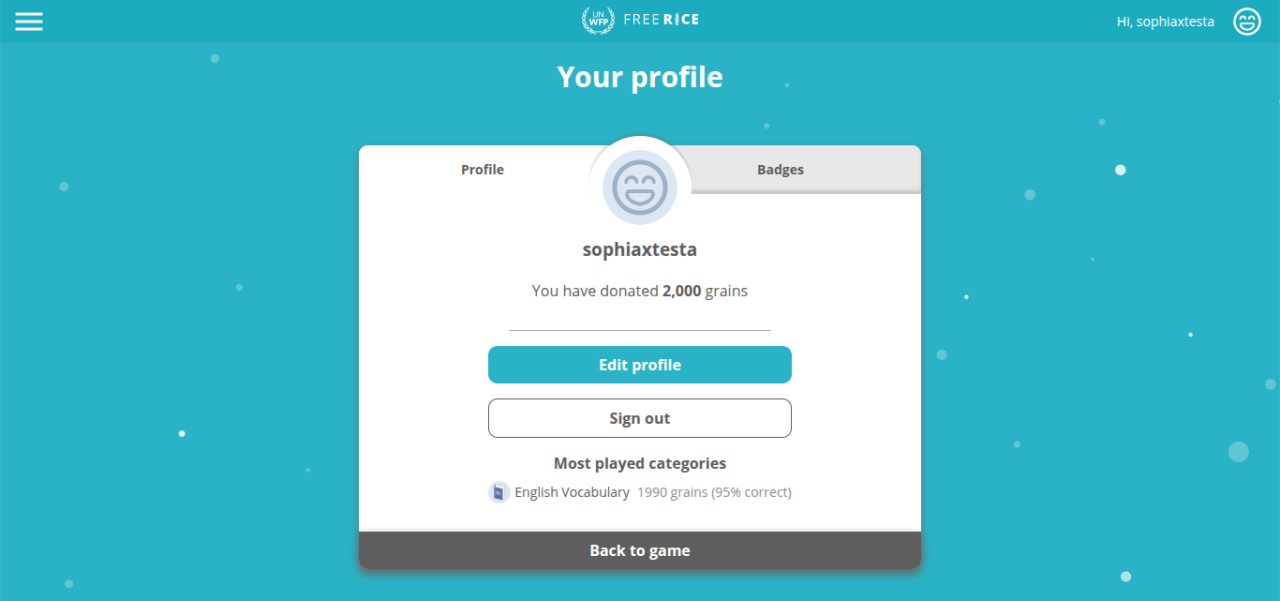Click the bold 2,000 grains donated count
Screen dimensions: 1280x601
pyautogui.click(x=681, y=291)
